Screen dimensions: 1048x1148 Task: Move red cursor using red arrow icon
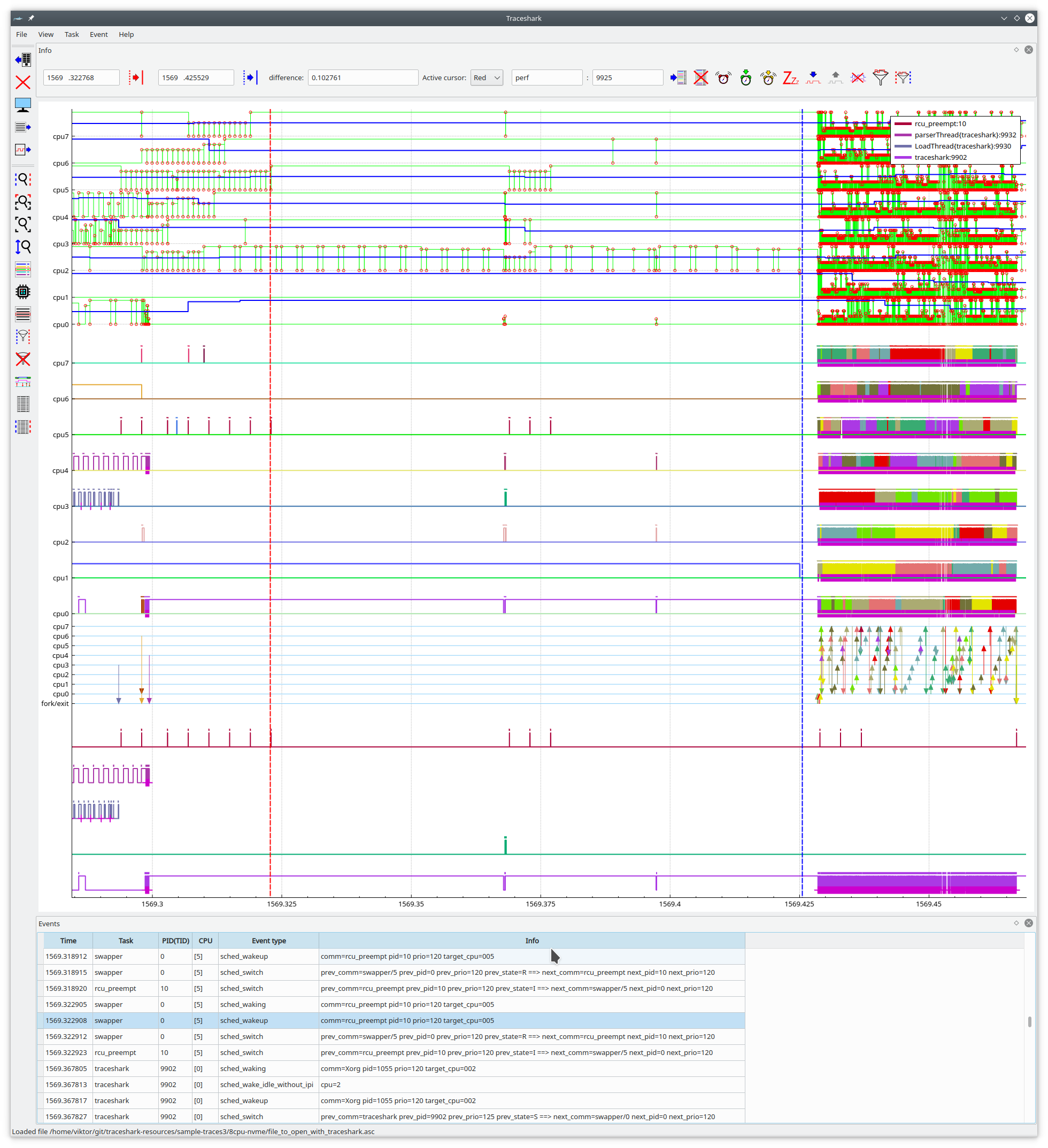pyautogui.click(x=136, y=77)
